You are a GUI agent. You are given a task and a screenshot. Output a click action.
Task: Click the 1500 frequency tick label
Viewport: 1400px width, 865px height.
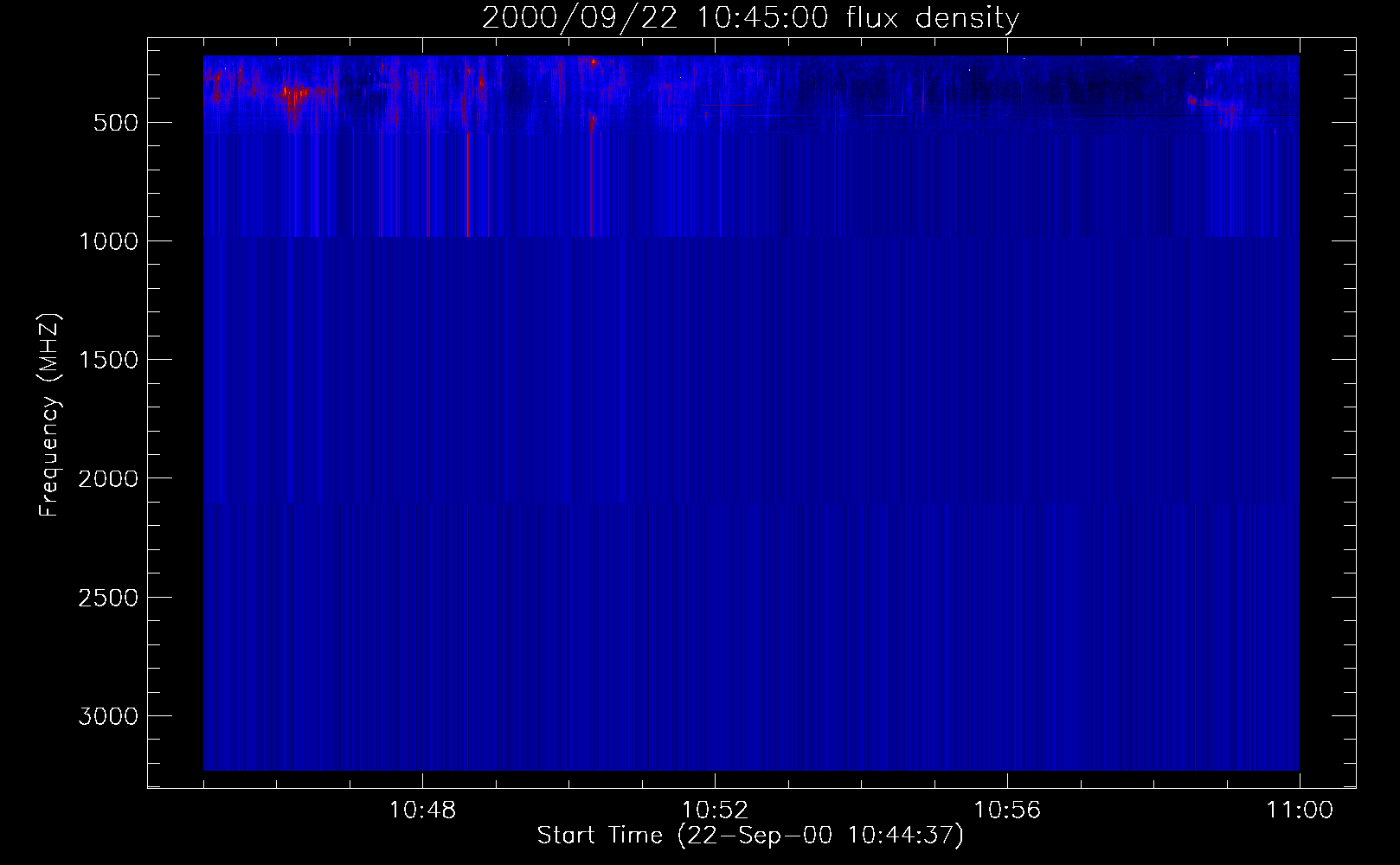(108, 360)
